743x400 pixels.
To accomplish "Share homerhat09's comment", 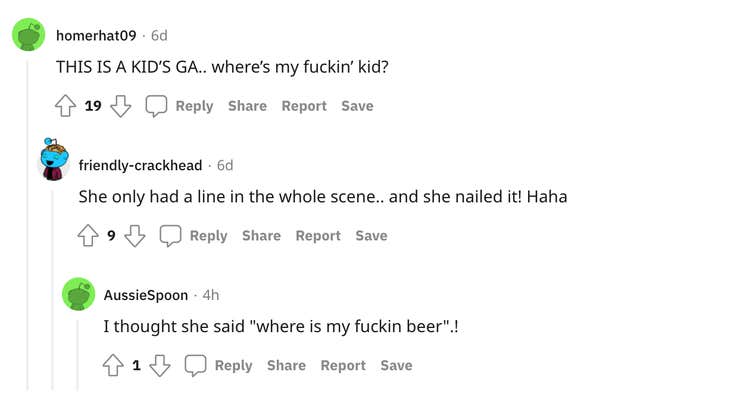I will pos(247,106).
